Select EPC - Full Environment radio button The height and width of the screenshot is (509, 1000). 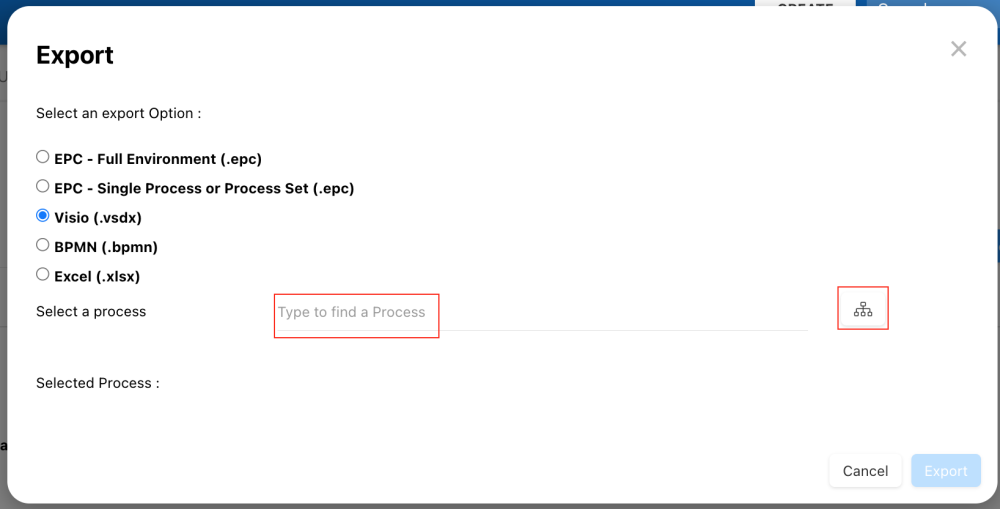click(42, 157)
